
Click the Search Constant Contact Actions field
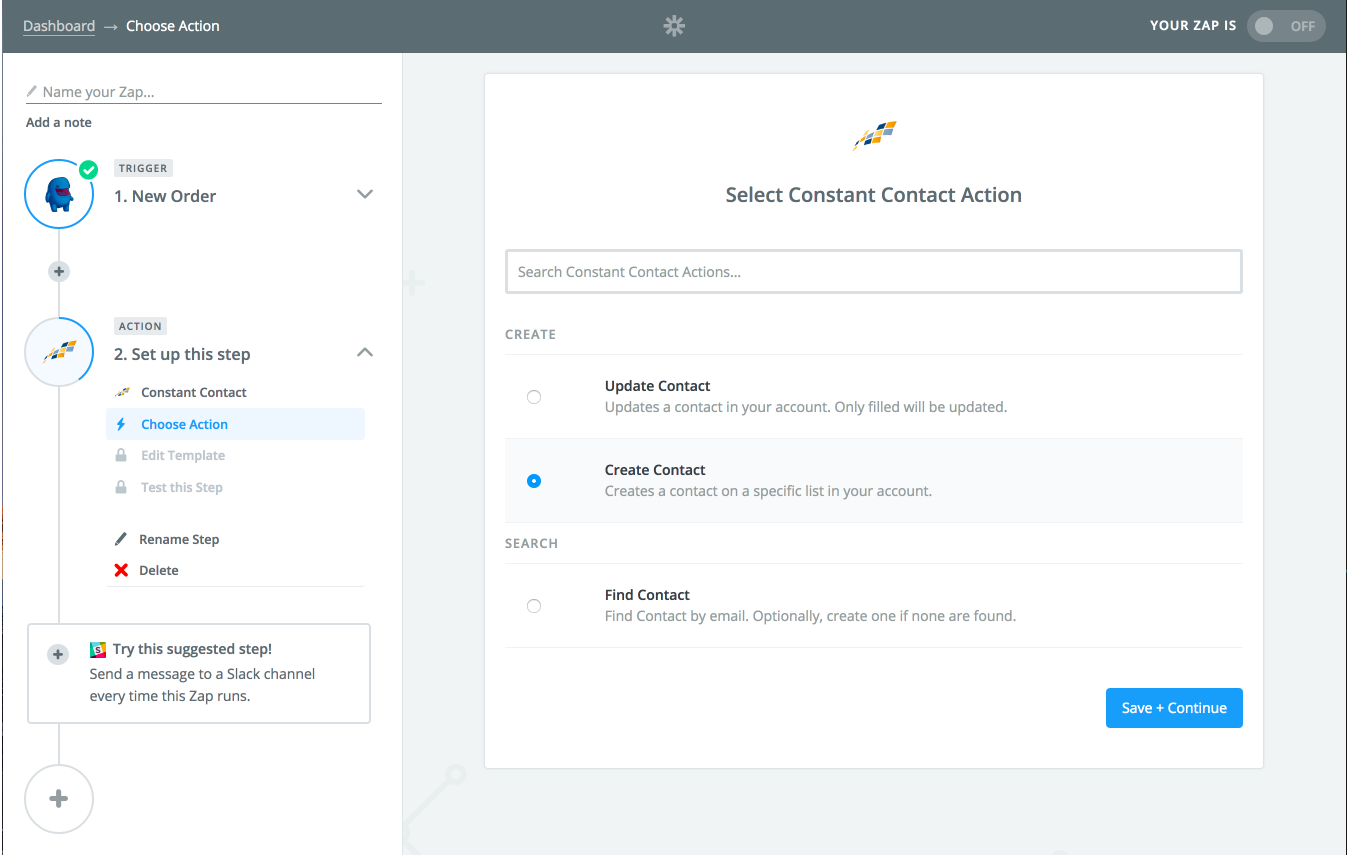pyautogui.click(x=874, y=271)
